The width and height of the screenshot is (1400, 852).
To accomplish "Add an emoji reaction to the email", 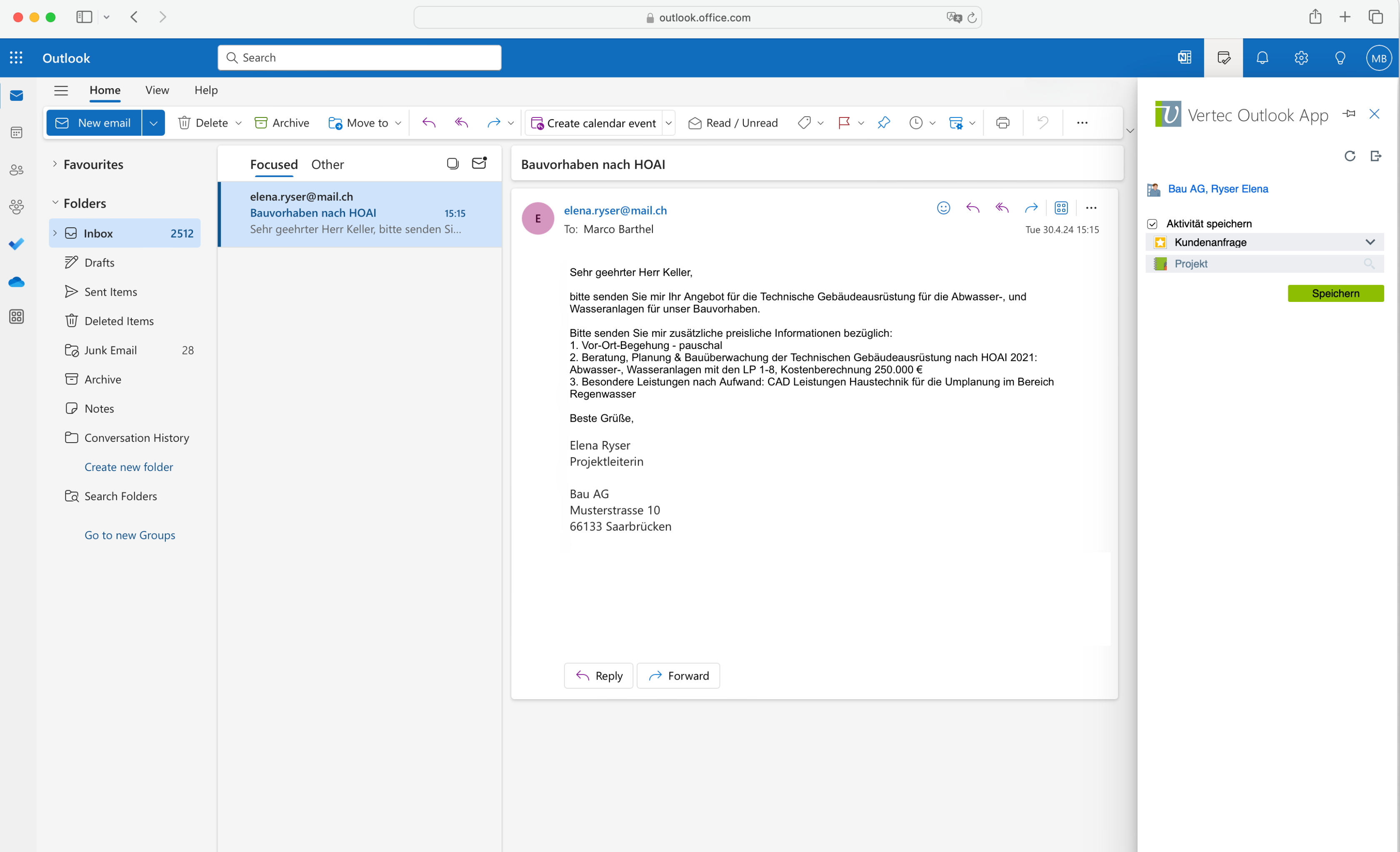I will pos(943,208).
